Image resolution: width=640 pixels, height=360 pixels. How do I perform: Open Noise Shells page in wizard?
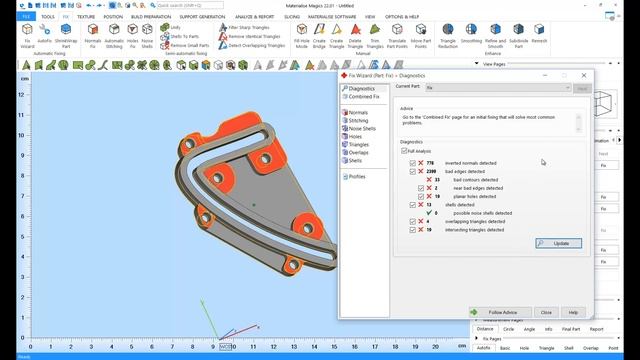point(359,129)
